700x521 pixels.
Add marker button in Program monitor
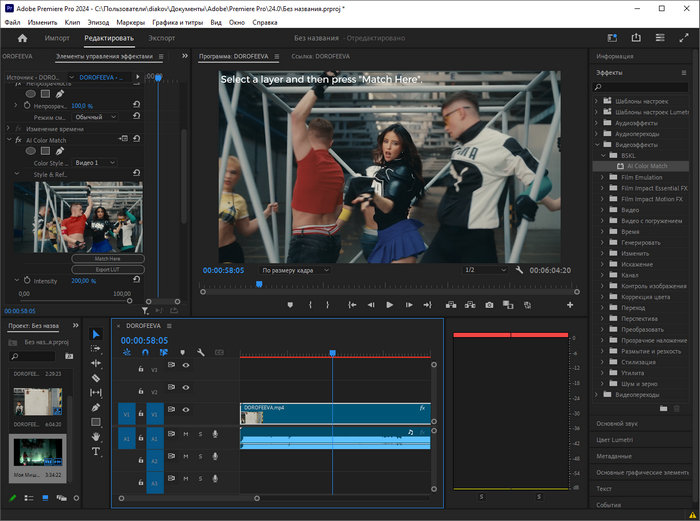pos(290,305)
